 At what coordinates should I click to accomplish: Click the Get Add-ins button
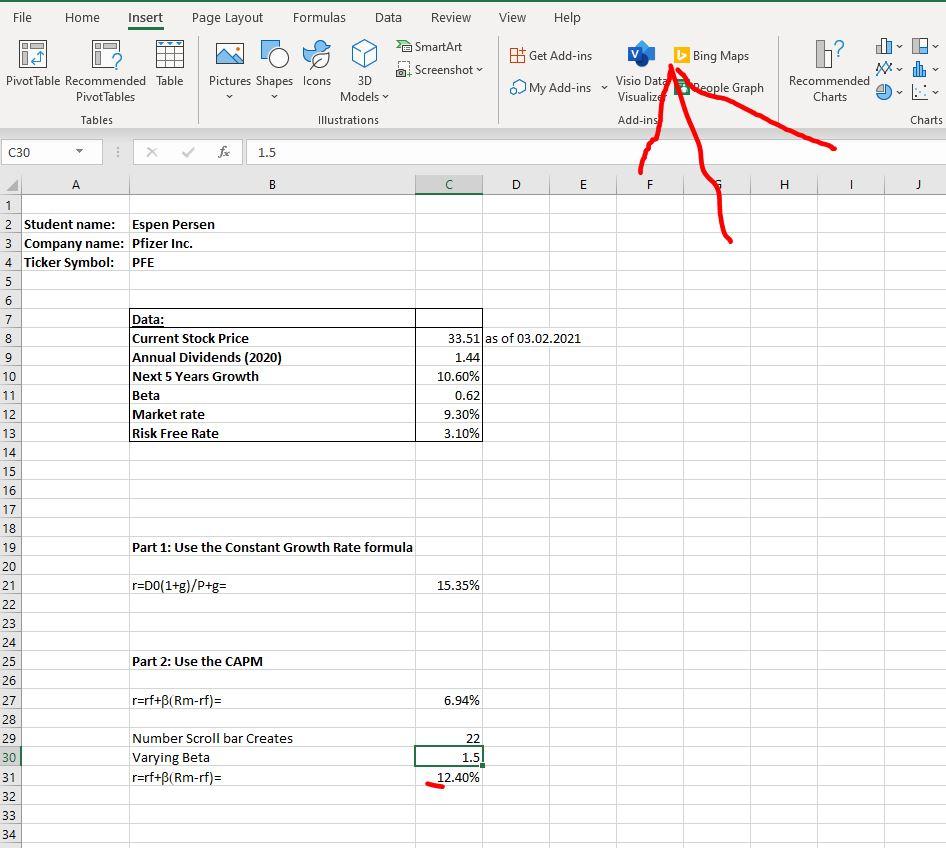click(x=552, y=54)
